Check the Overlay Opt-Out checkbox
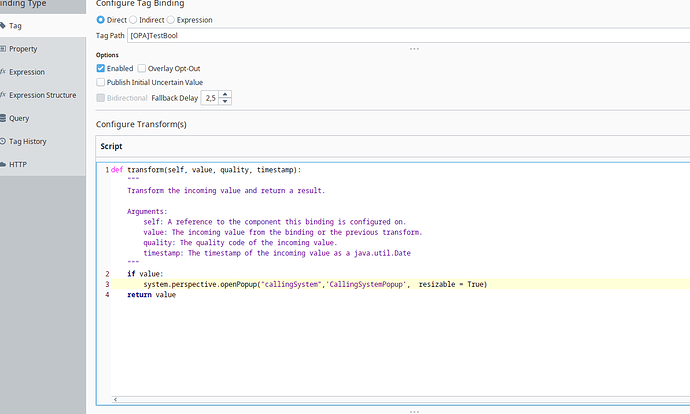Viewport: 690px width, 414px height. [142, 68]
